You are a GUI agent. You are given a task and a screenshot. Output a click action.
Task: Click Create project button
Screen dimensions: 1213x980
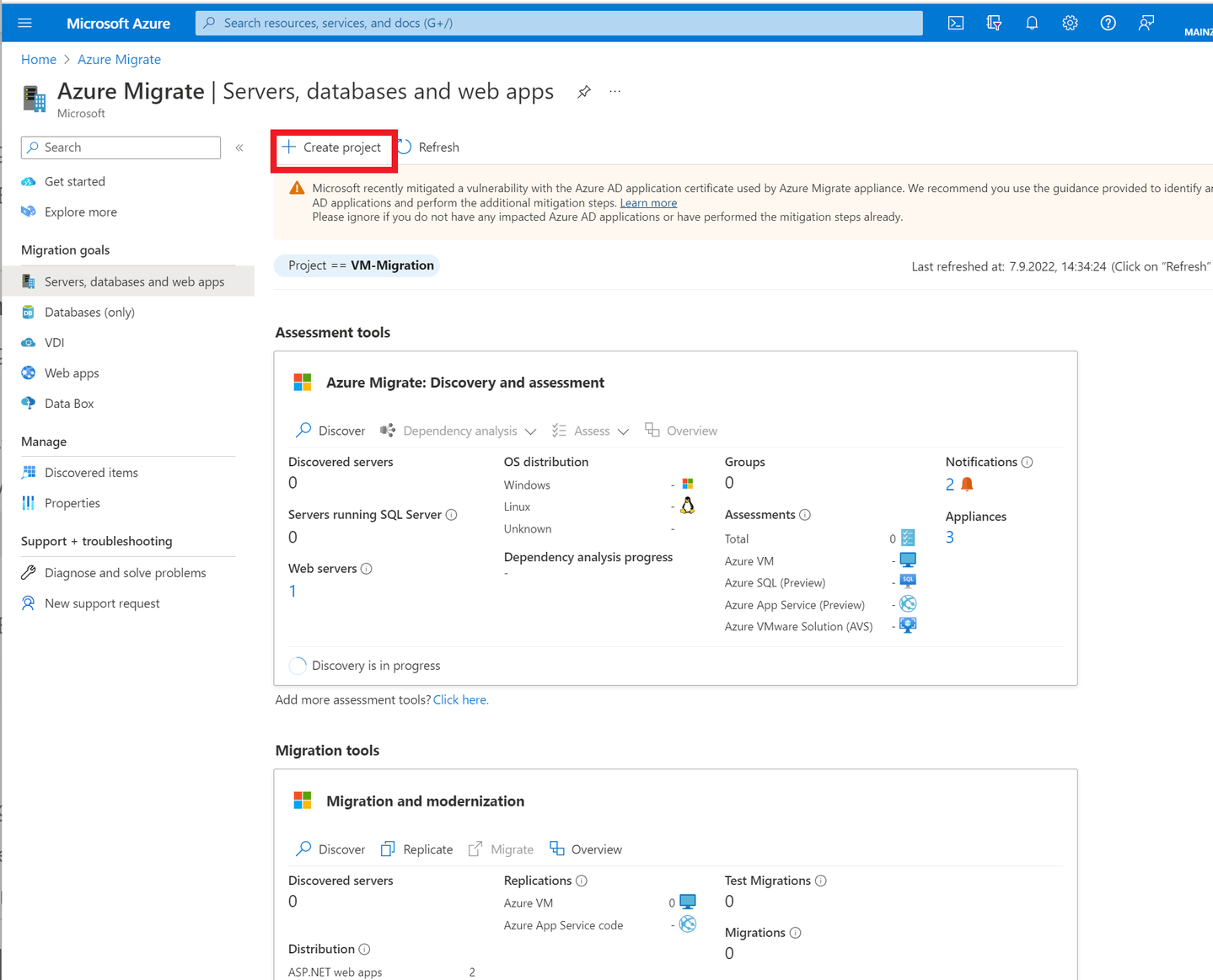coord(333,147)
